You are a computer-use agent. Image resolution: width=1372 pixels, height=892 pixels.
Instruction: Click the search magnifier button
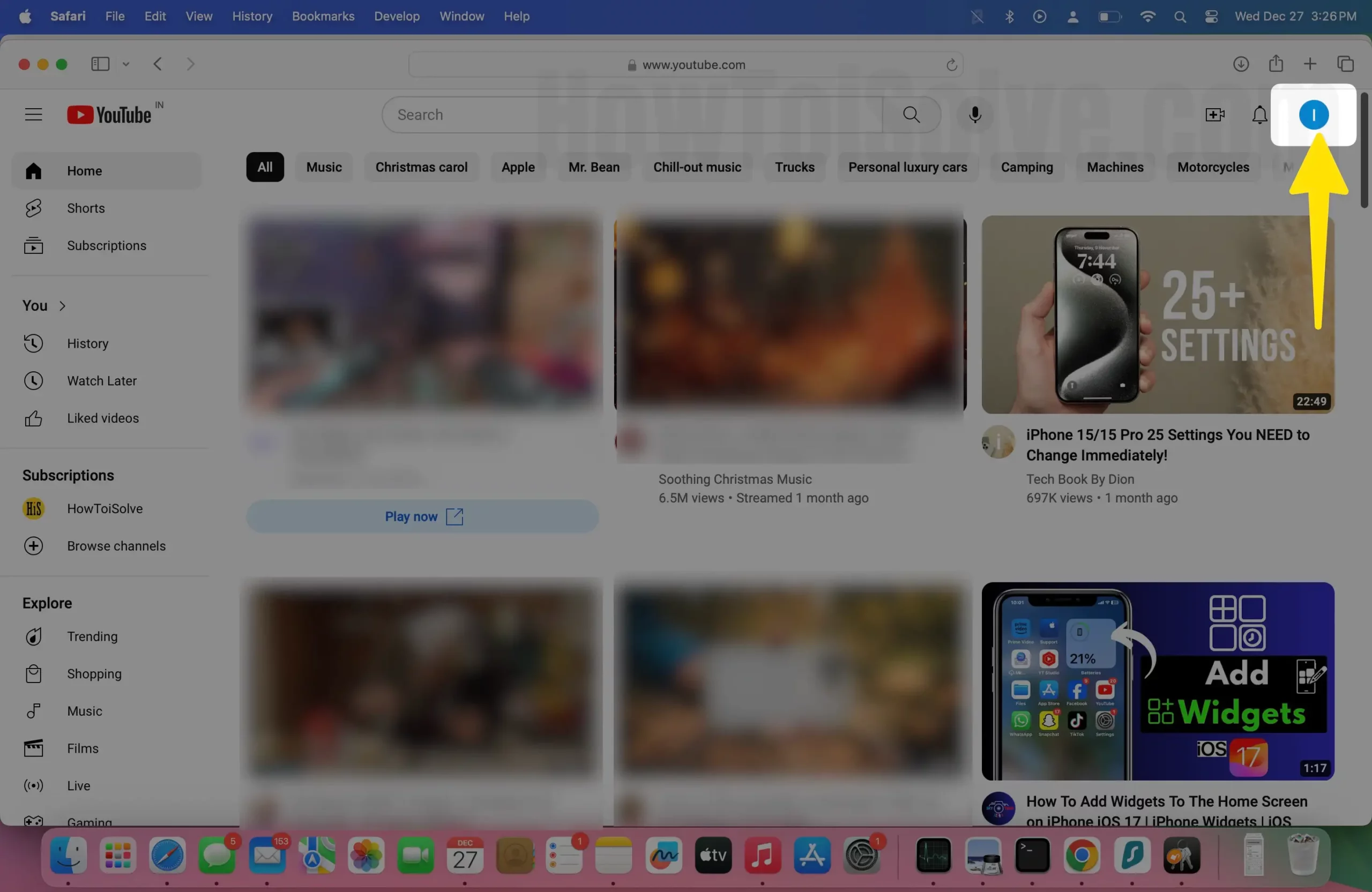pos(912,115)
